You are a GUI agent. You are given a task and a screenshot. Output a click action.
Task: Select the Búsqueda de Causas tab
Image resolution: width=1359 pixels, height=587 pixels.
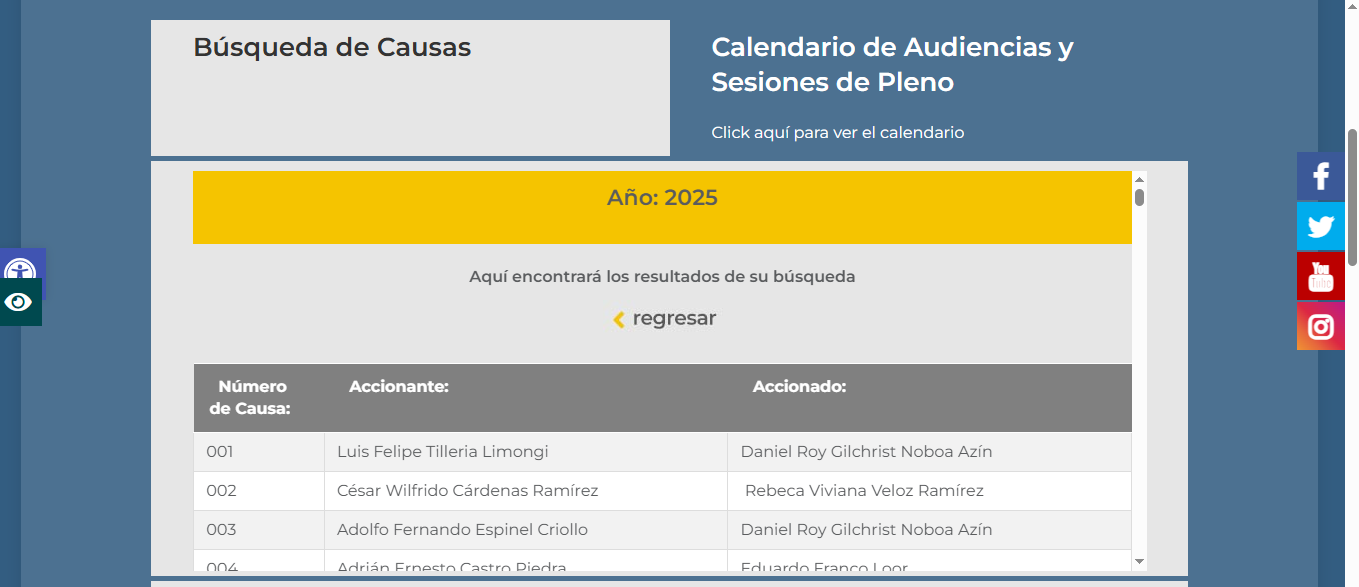coord(332,47)
